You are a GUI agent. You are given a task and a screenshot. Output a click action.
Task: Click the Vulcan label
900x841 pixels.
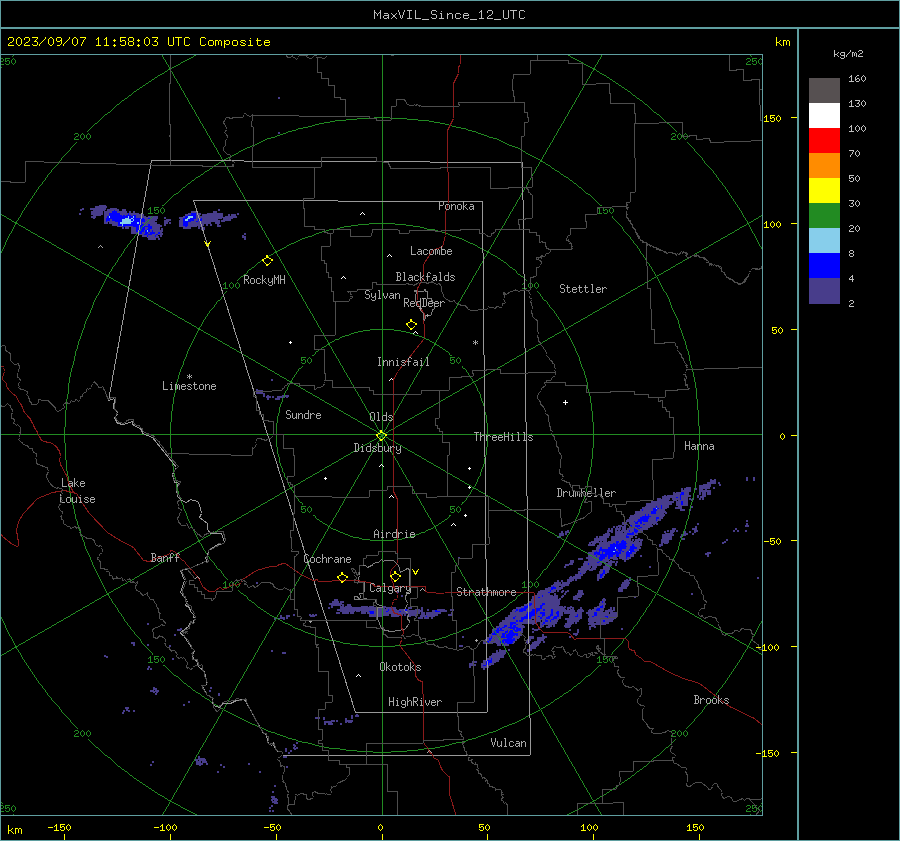508,743
